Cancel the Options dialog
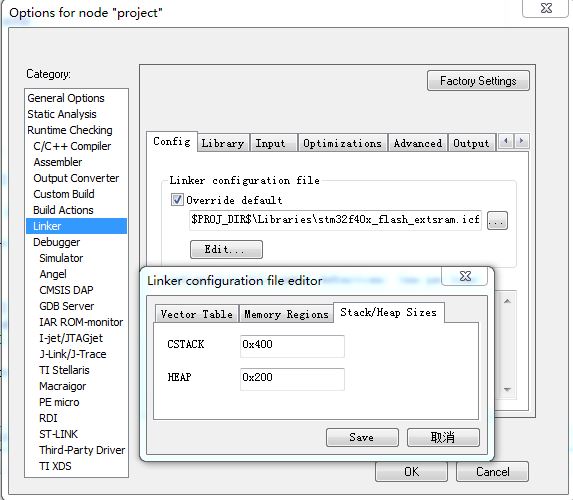The width and height of the screenshot is (573, 500). 492,472
